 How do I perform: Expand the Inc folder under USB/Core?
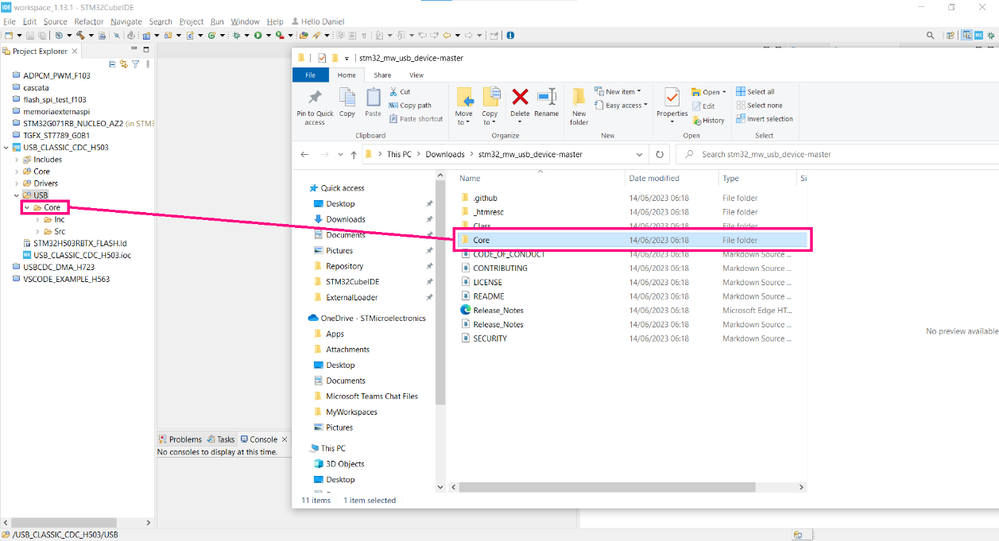point(38,220)
